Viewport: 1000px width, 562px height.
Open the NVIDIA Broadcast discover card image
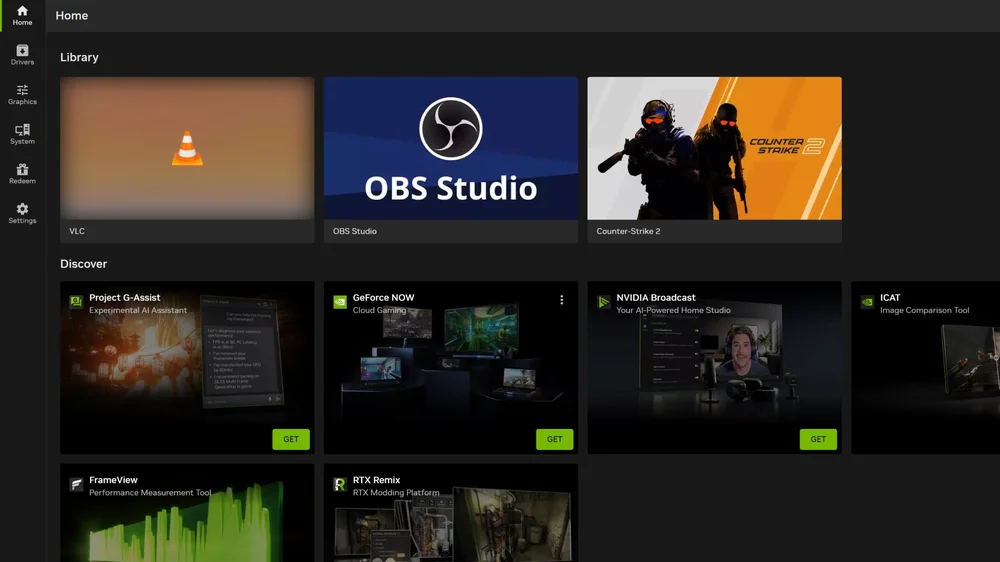[714, 367]
